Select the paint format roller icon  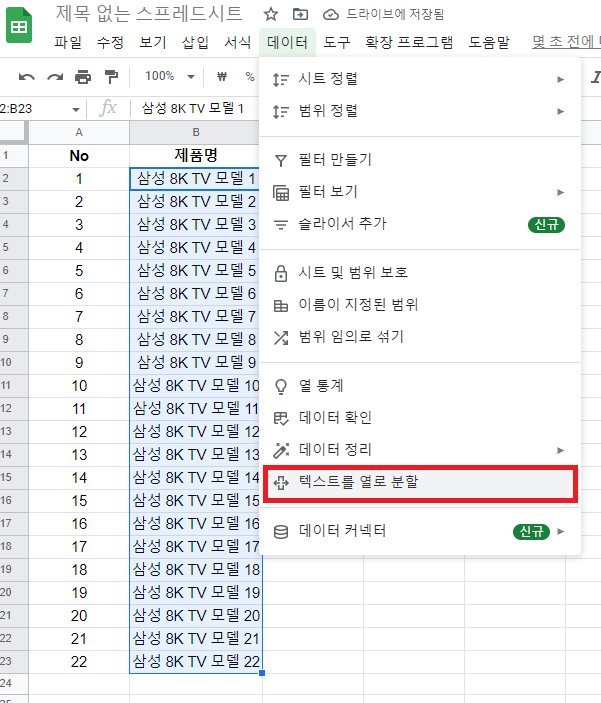(x=111, y=77)
